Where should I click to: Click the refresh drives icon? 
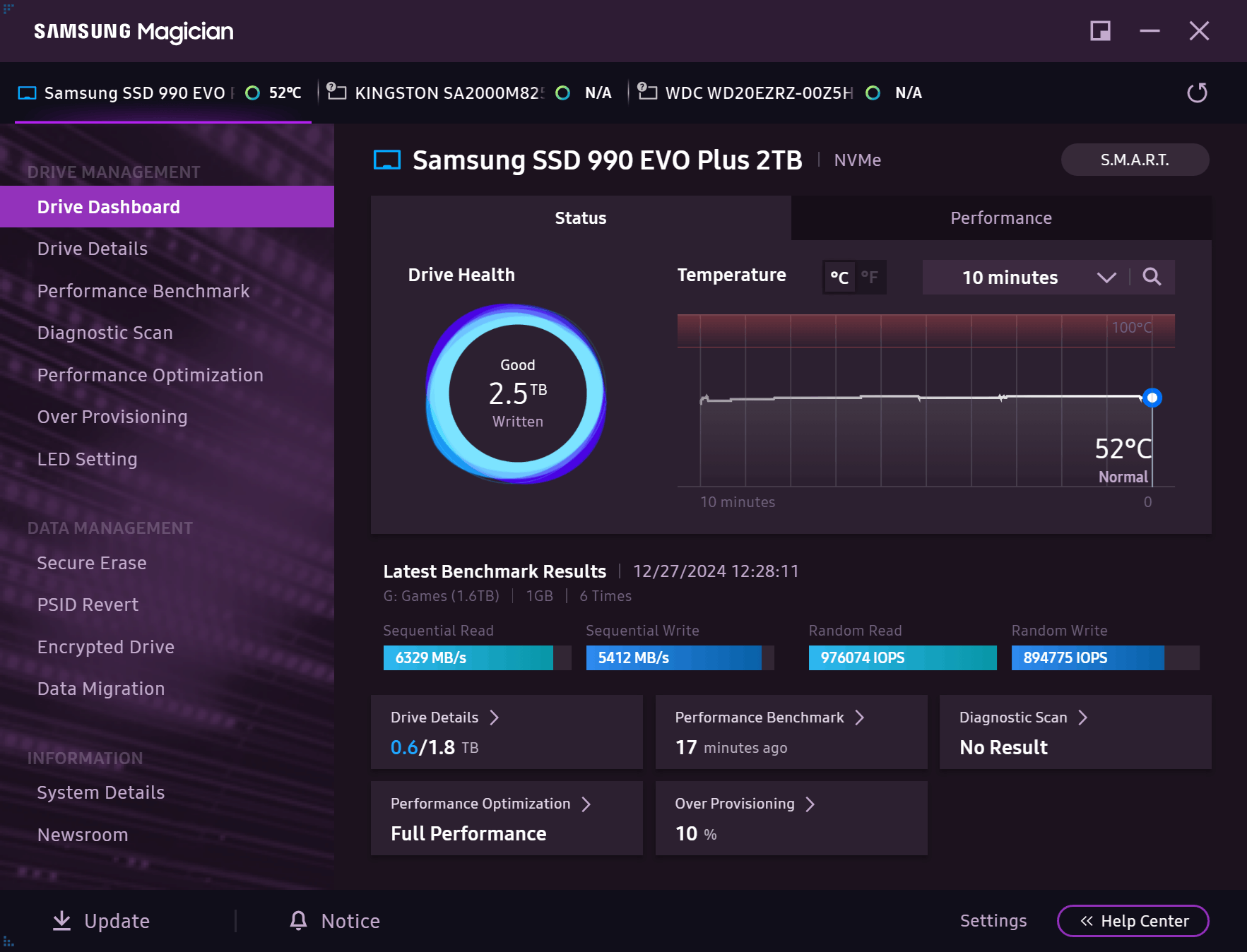[x=1197, y=93]
